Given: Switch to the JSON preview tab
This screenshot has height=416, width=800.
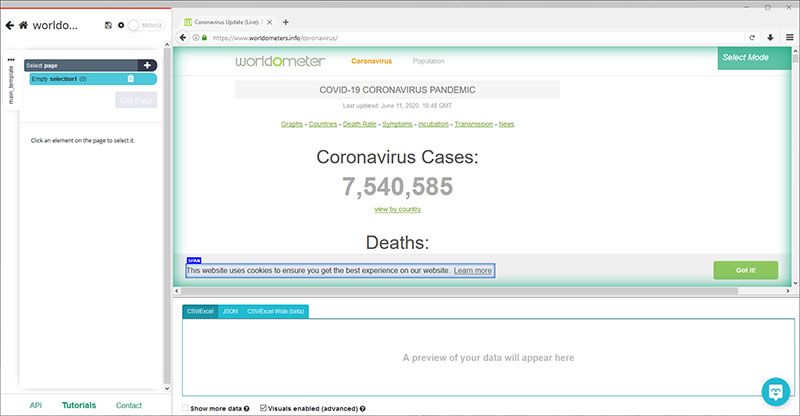Looking at the screenshot, I should point(230,311).
